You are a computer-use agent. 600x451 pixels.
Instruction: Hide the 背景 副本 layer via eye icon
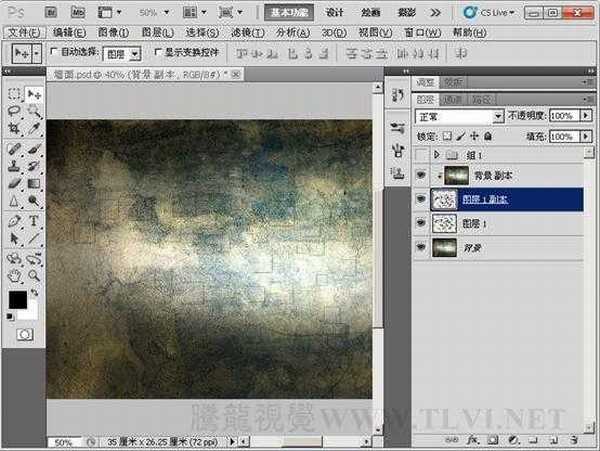(422, 176)
